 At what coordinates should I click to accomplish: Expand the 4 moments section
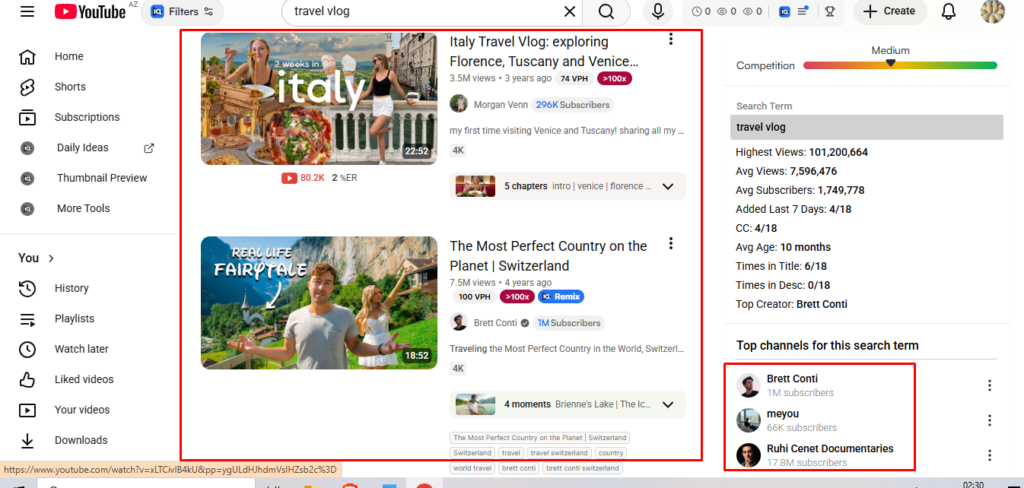[668, 405]
